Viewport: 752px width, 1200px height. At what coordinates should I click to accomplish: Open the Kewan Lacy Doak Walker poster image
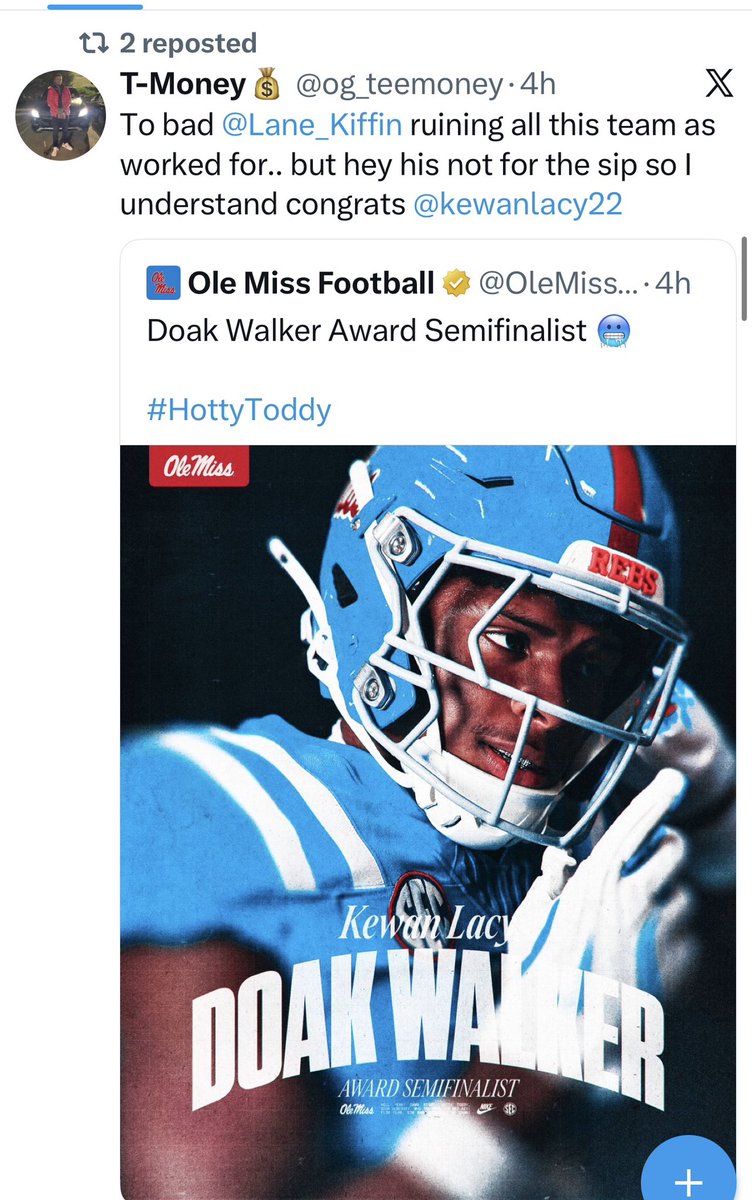(428, 800)
